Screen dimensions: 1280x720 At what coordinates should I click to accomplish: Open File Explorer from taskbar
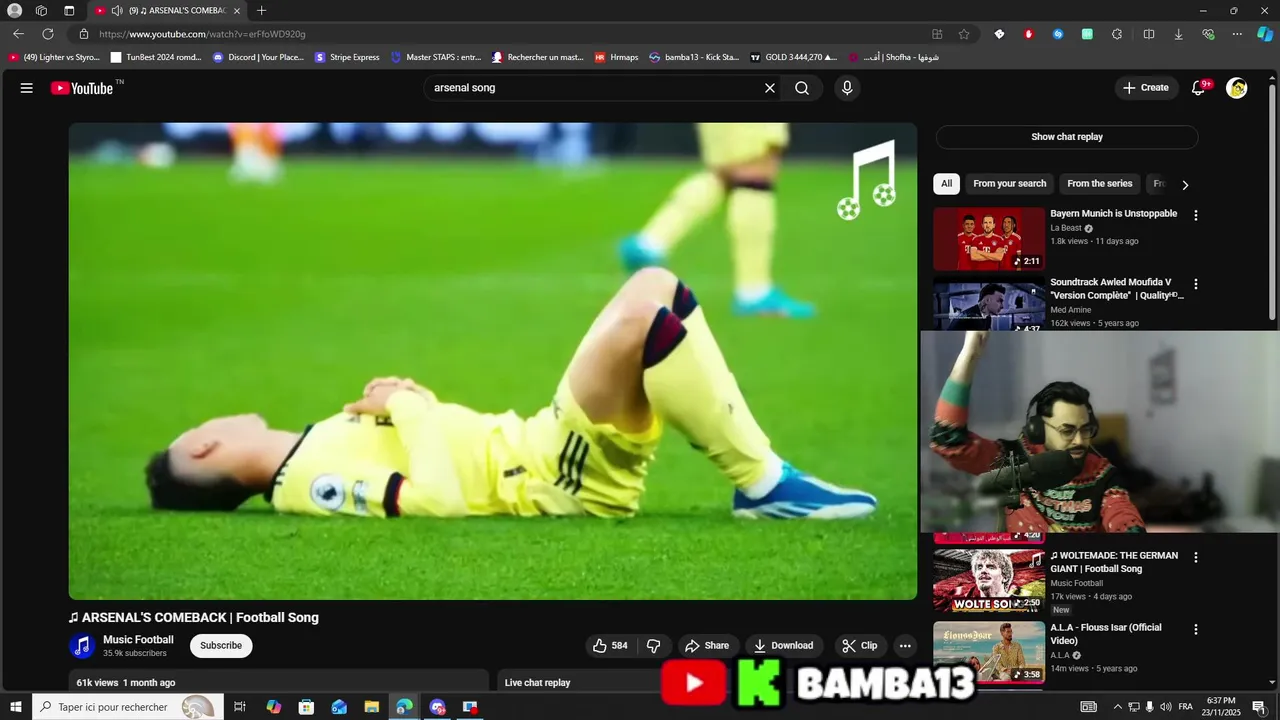[371, 707]
